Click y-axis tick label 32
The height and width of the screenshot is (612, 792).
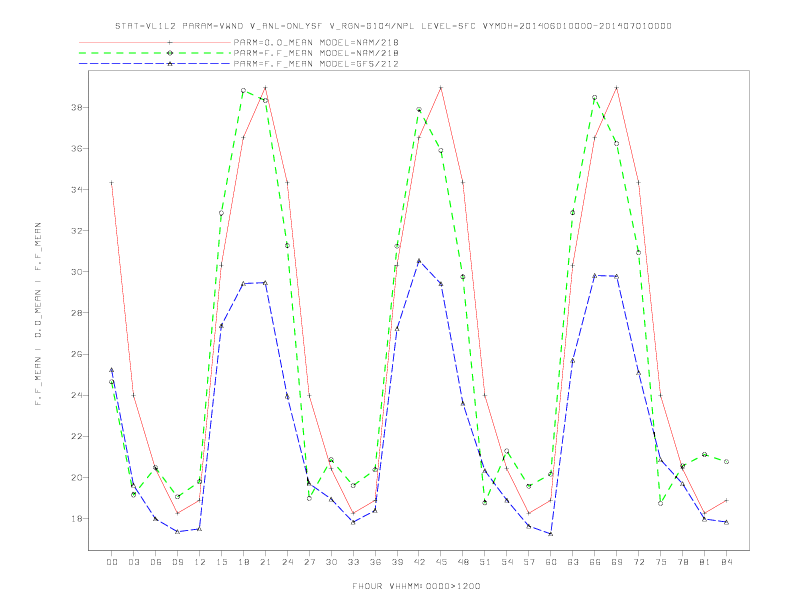(77, 231)
